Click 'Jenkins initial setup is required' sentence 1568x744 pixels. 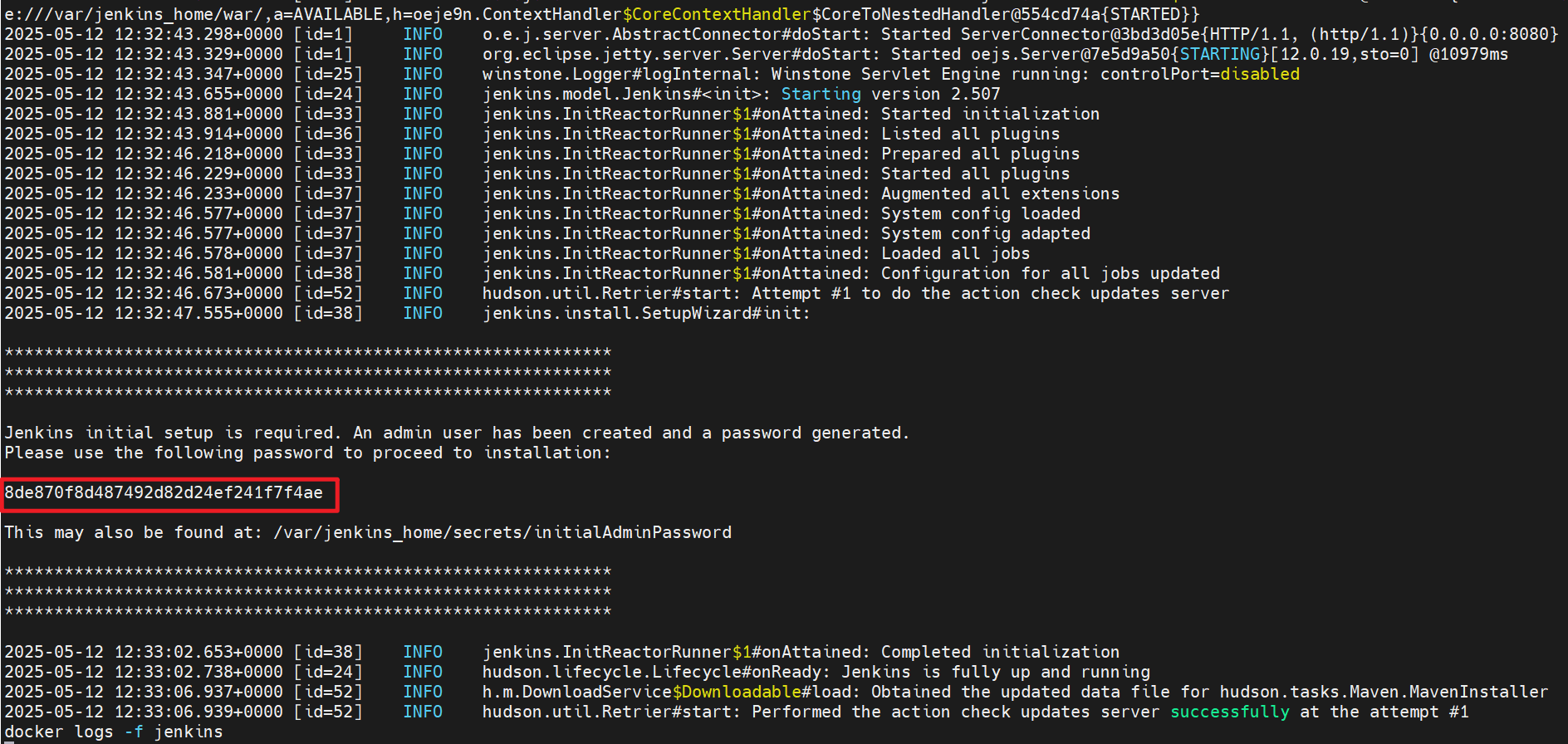click(x=172, y=433)
